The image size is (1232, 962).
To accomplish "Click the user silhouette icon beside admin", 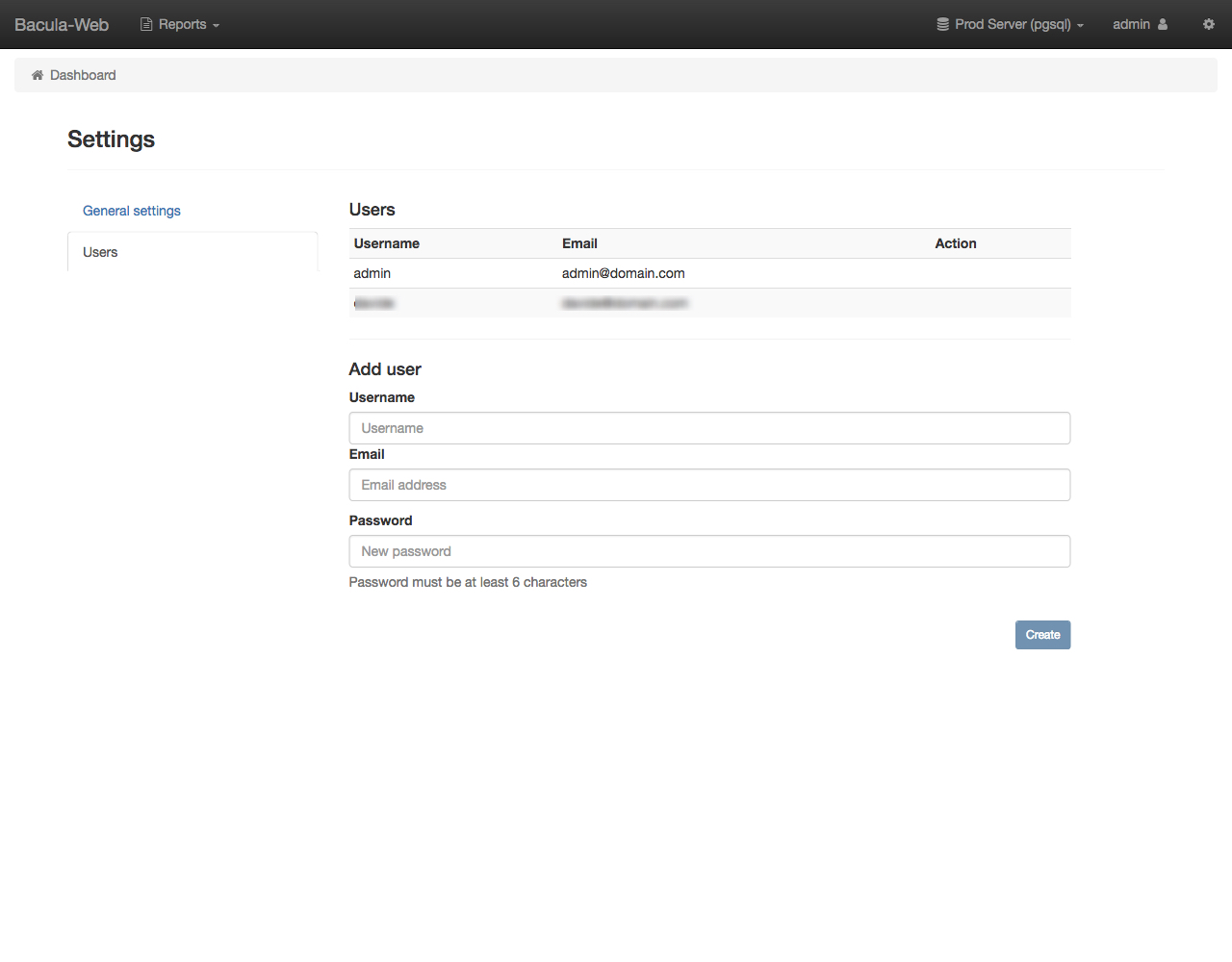I will (1163, 24).
